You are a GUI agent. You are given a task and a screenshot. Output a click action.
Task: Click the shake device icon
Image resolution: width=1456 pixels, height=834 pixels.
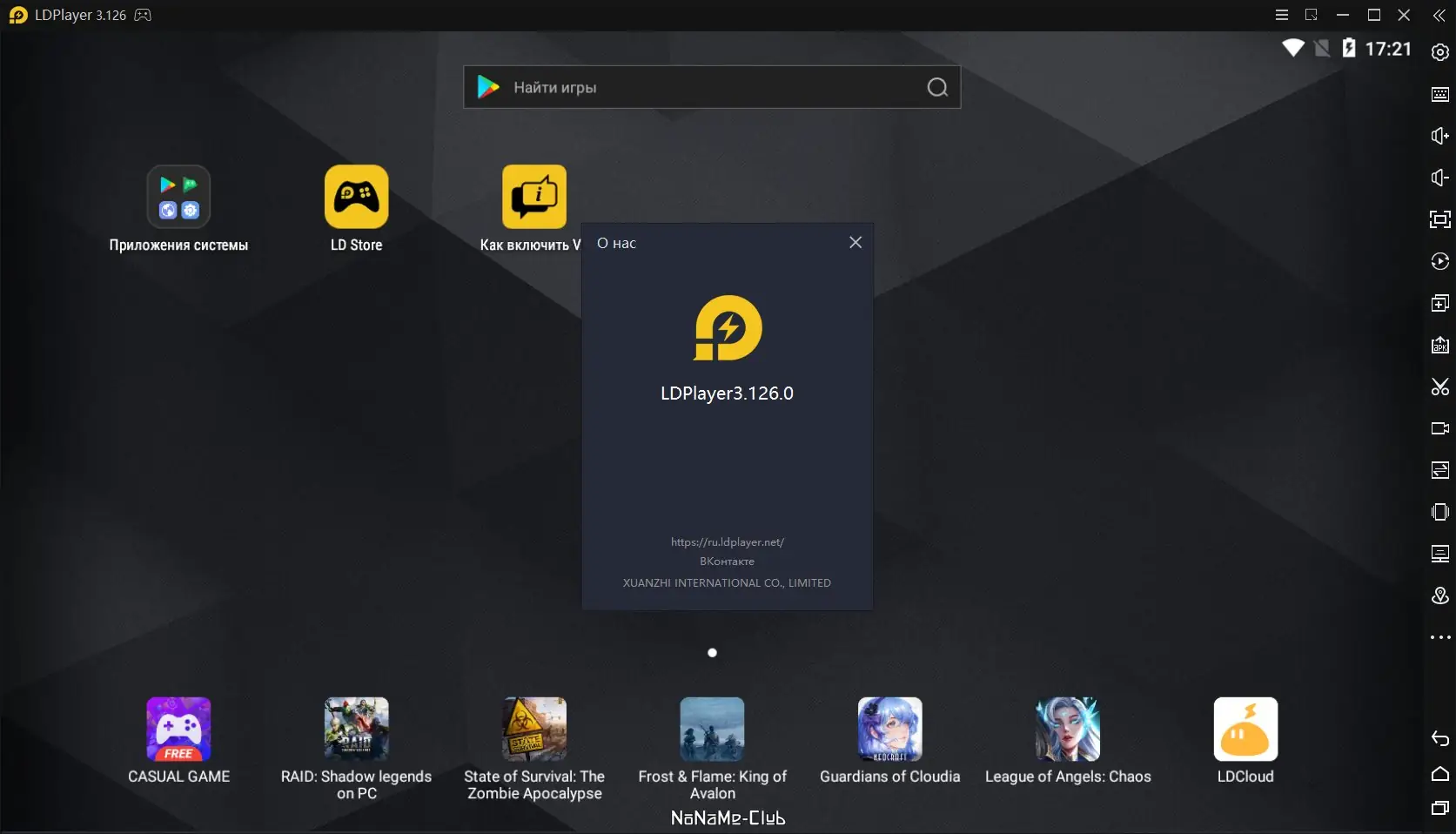(x=1440, y=512)
